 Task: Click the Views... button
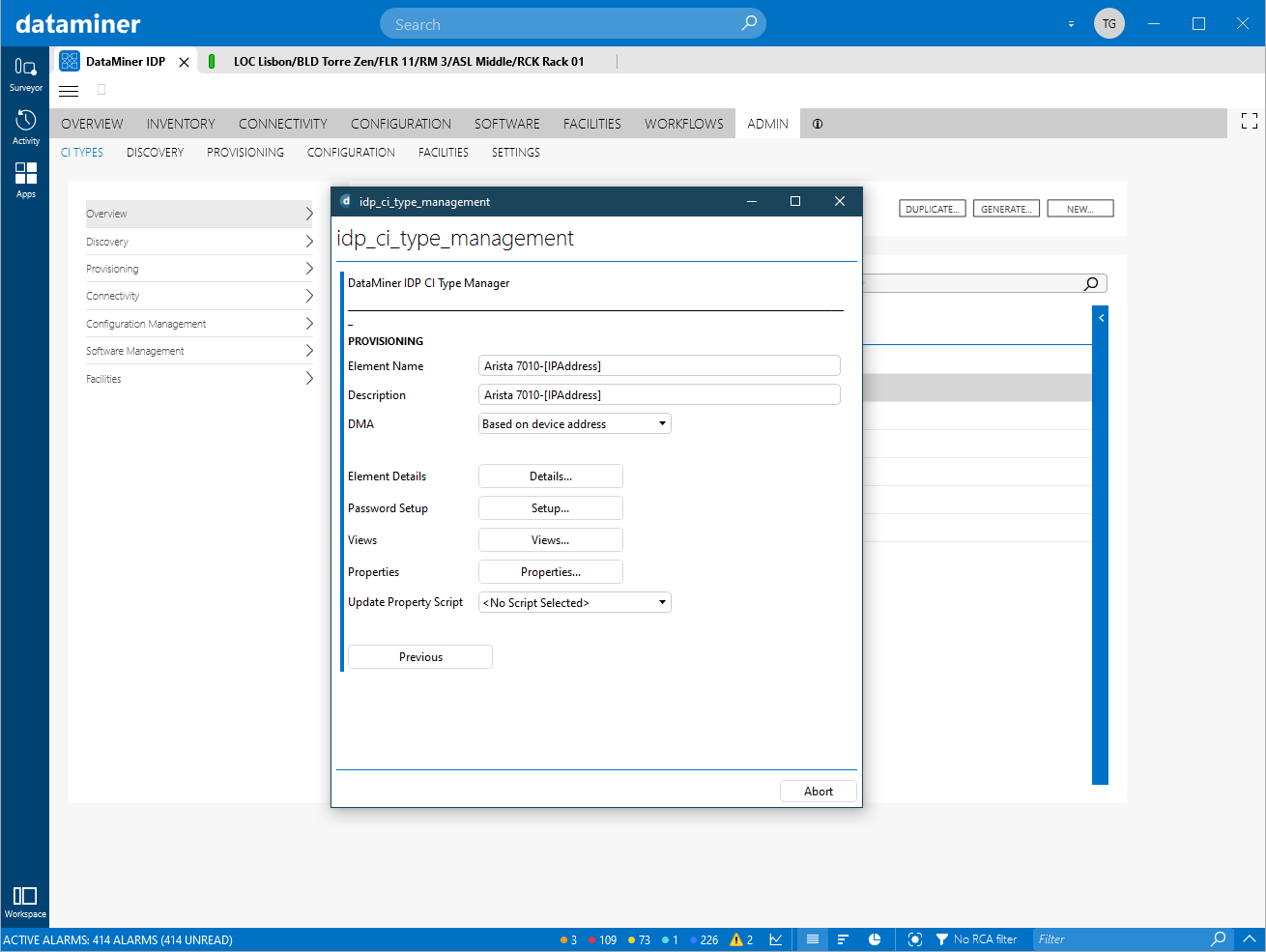click(x=551, y=539)
